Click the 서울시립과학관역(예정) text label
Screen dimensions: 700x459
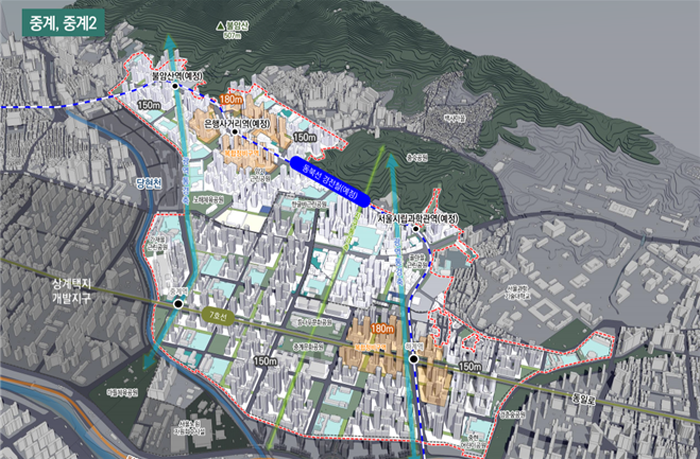[x=418, y=217]
